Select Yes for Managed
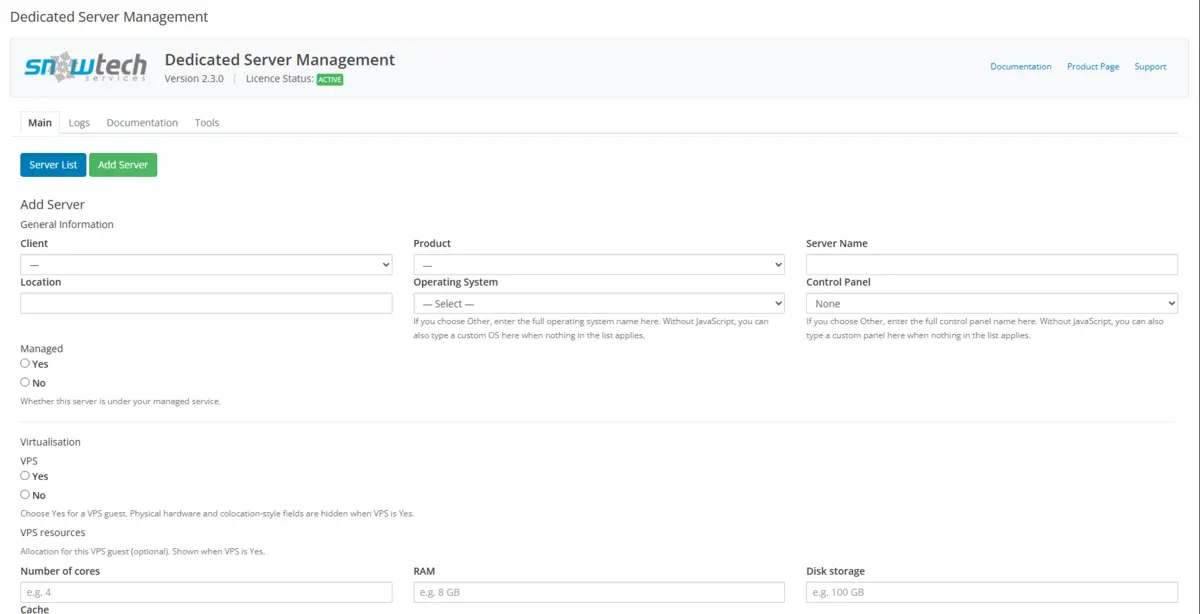The height and width of the screenshot is (614, 1200). (x=25, y=364)
